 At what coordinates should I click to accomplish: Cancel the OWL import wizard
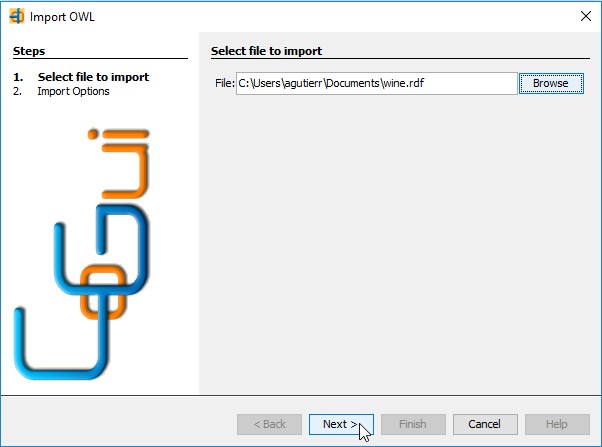tap(485, 424)
